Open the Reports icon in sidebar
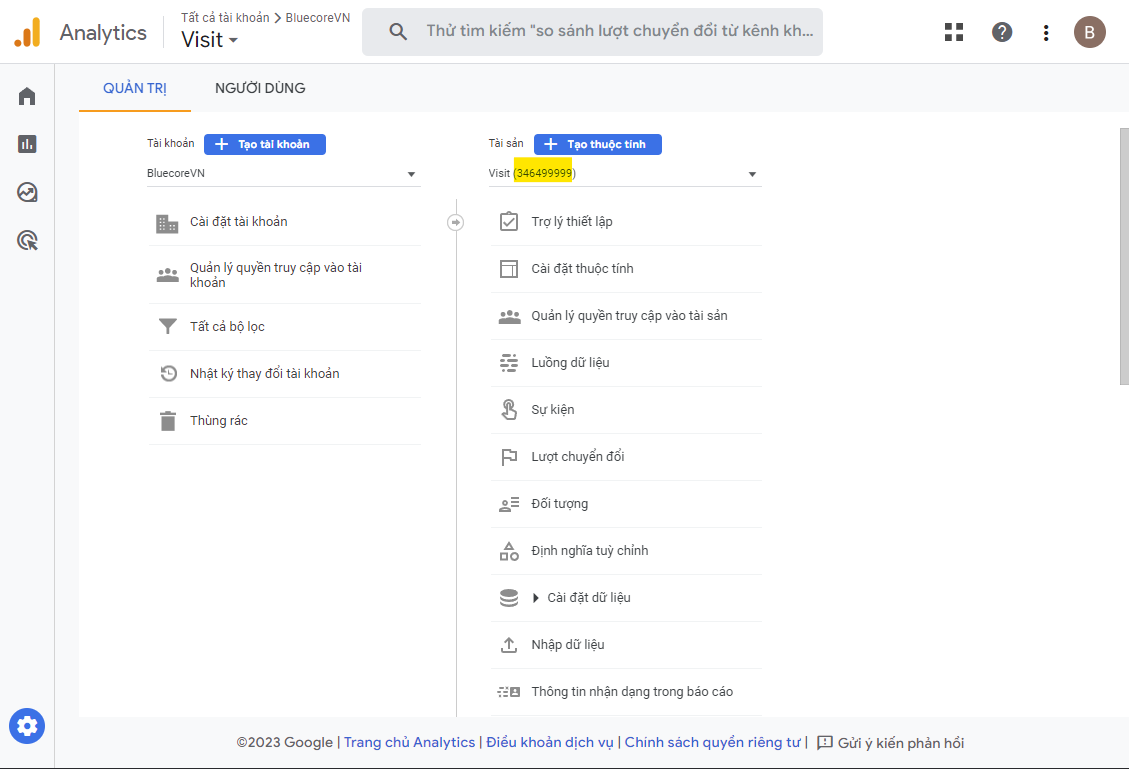 (x=27, y=144)
